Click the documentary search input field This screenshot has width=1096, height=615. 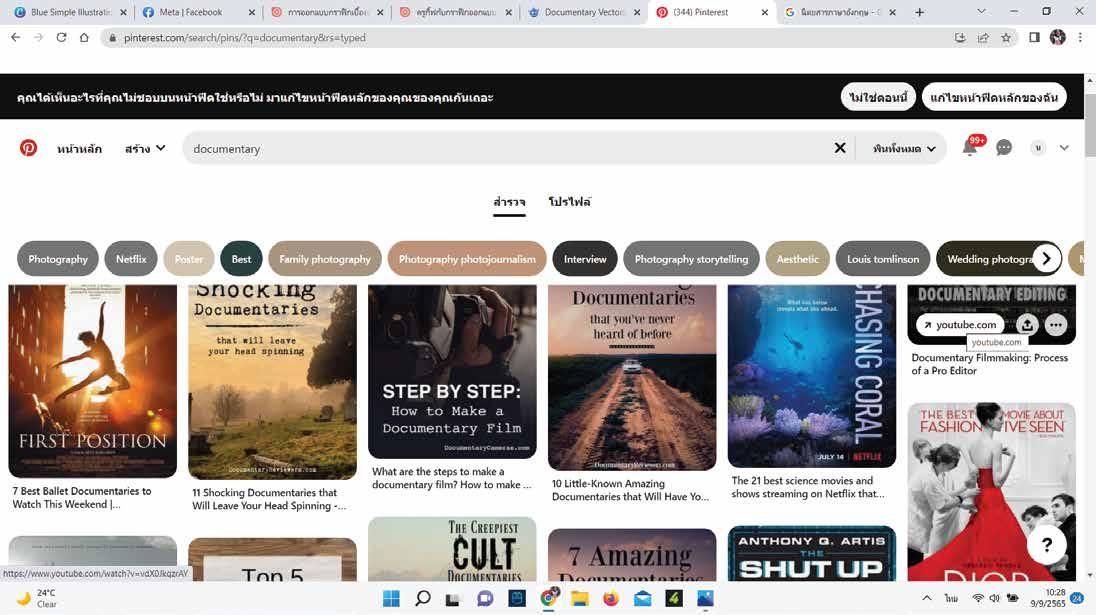(510, 148)
